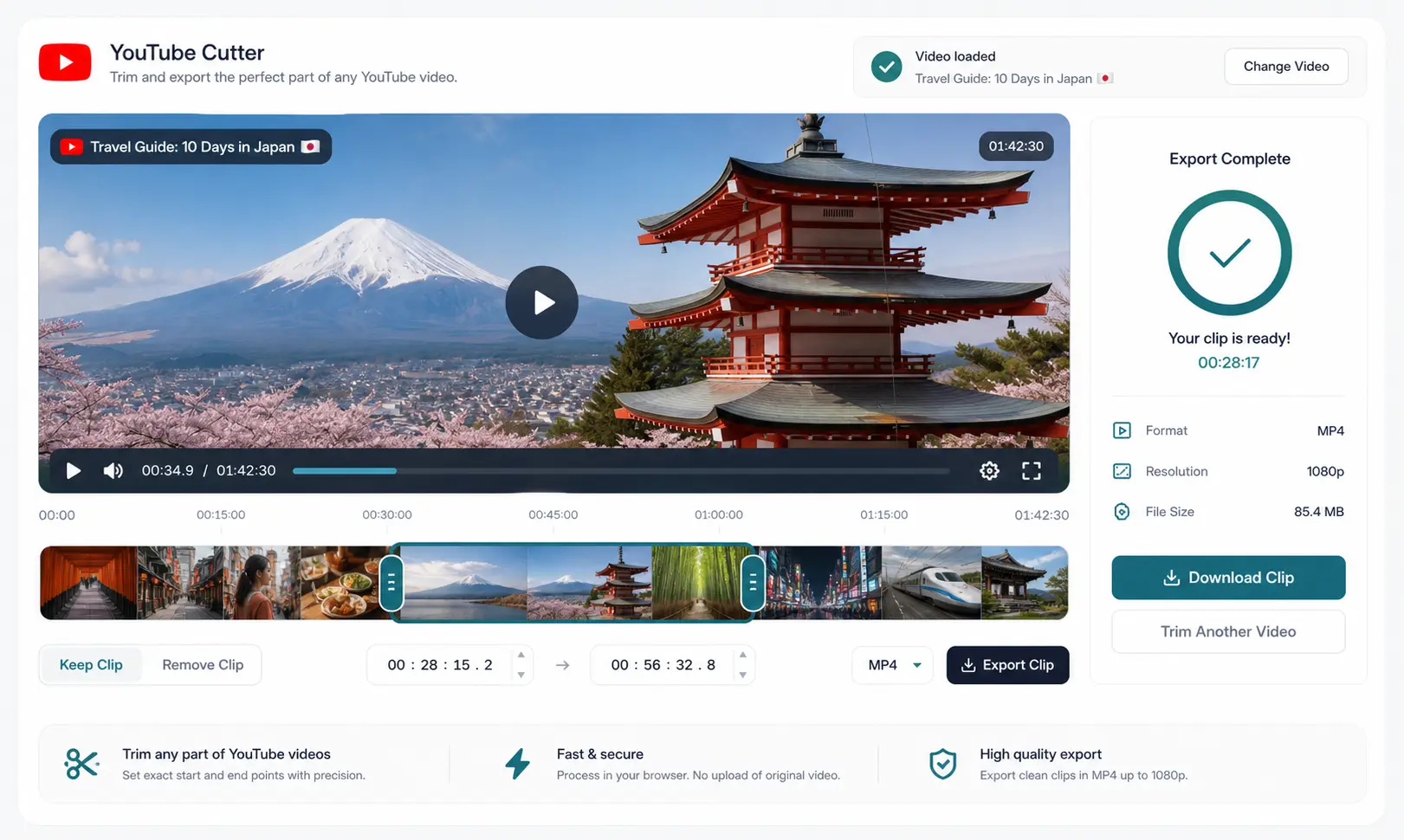
Task: Click the MP4 value in the Format row
Action: pos(1330,430)
